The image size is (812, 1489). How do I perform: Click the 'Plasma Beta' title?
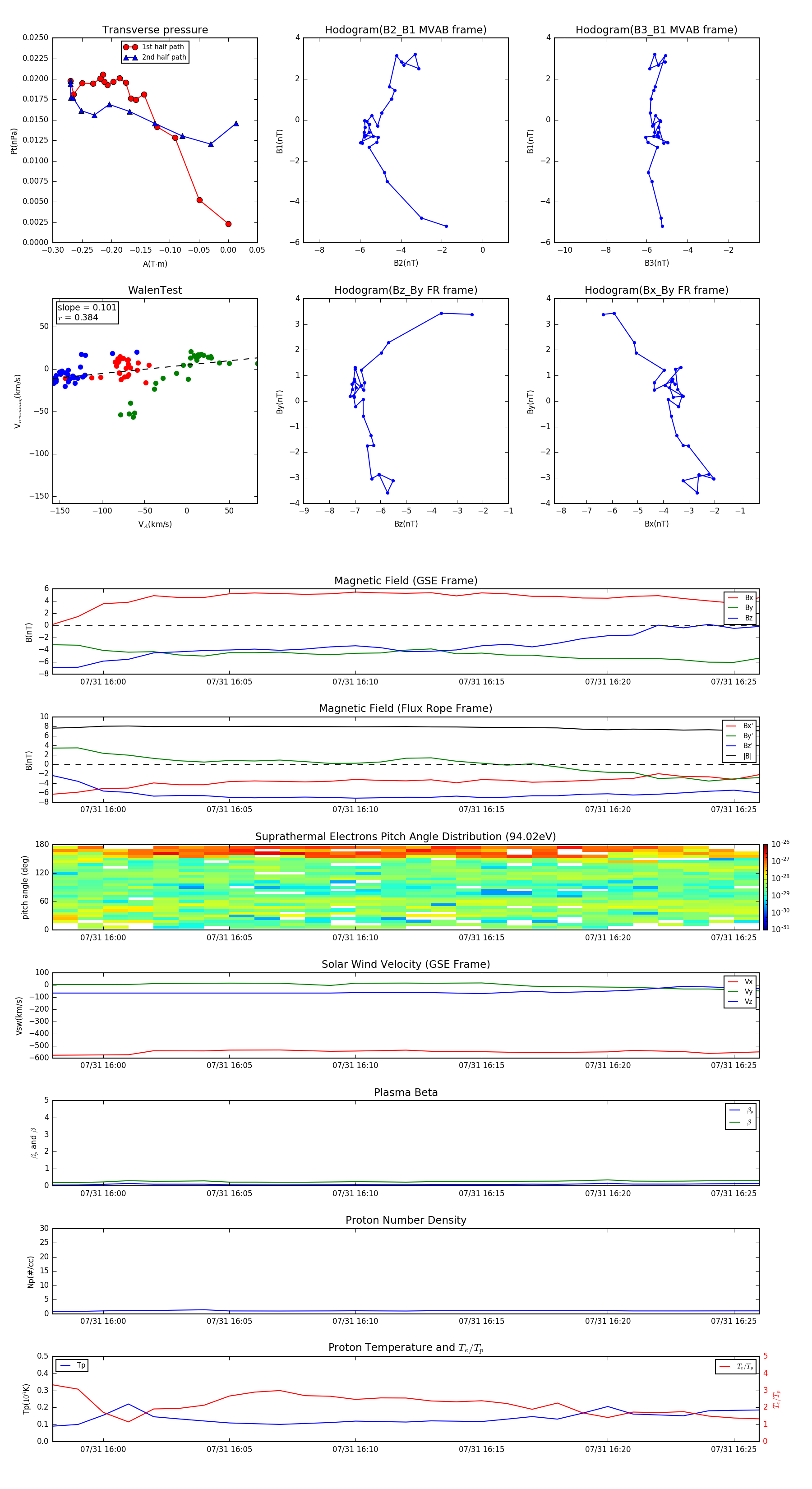click(x=406, y=1092)
